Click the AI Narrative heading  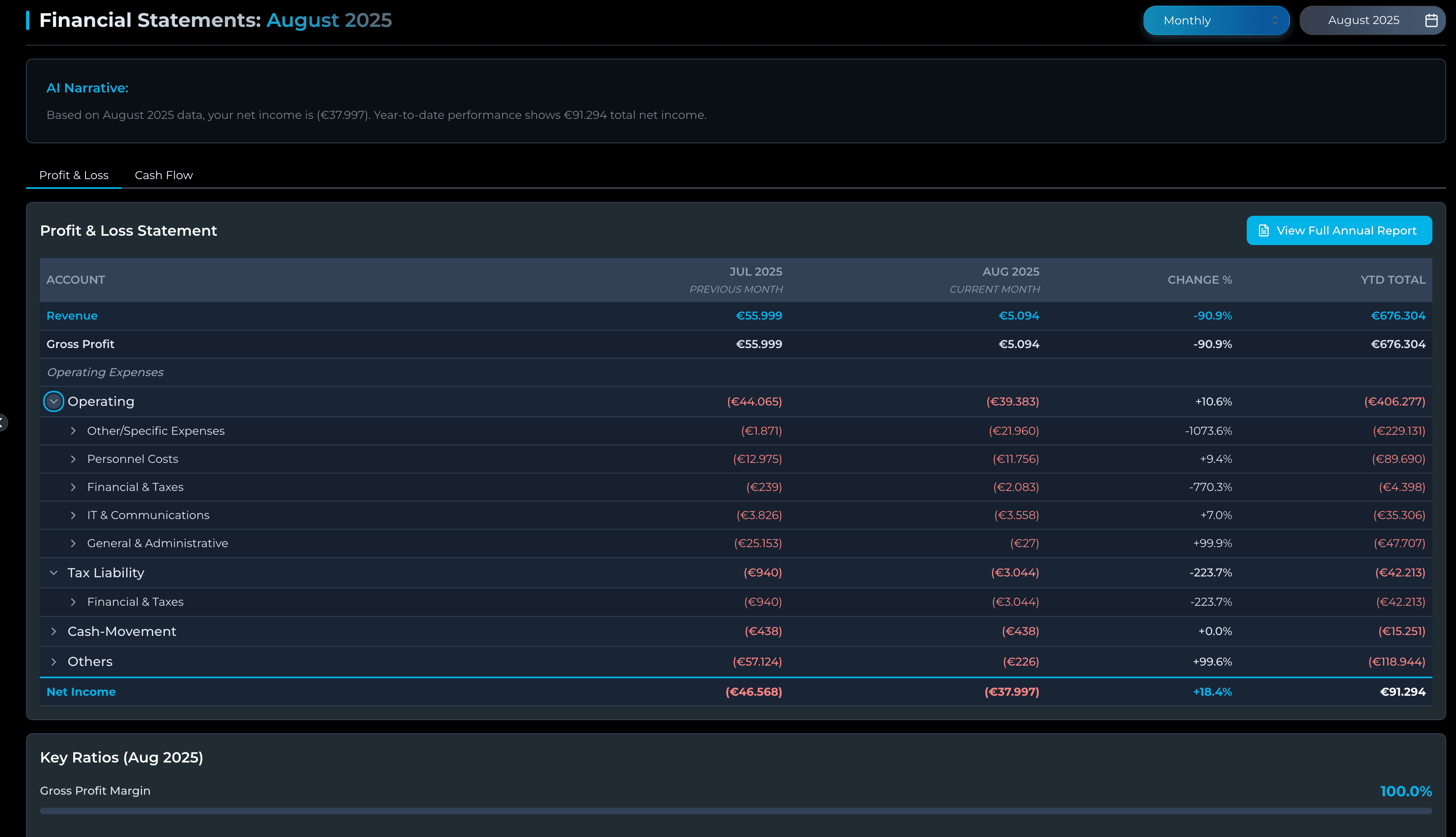(88, 88)
